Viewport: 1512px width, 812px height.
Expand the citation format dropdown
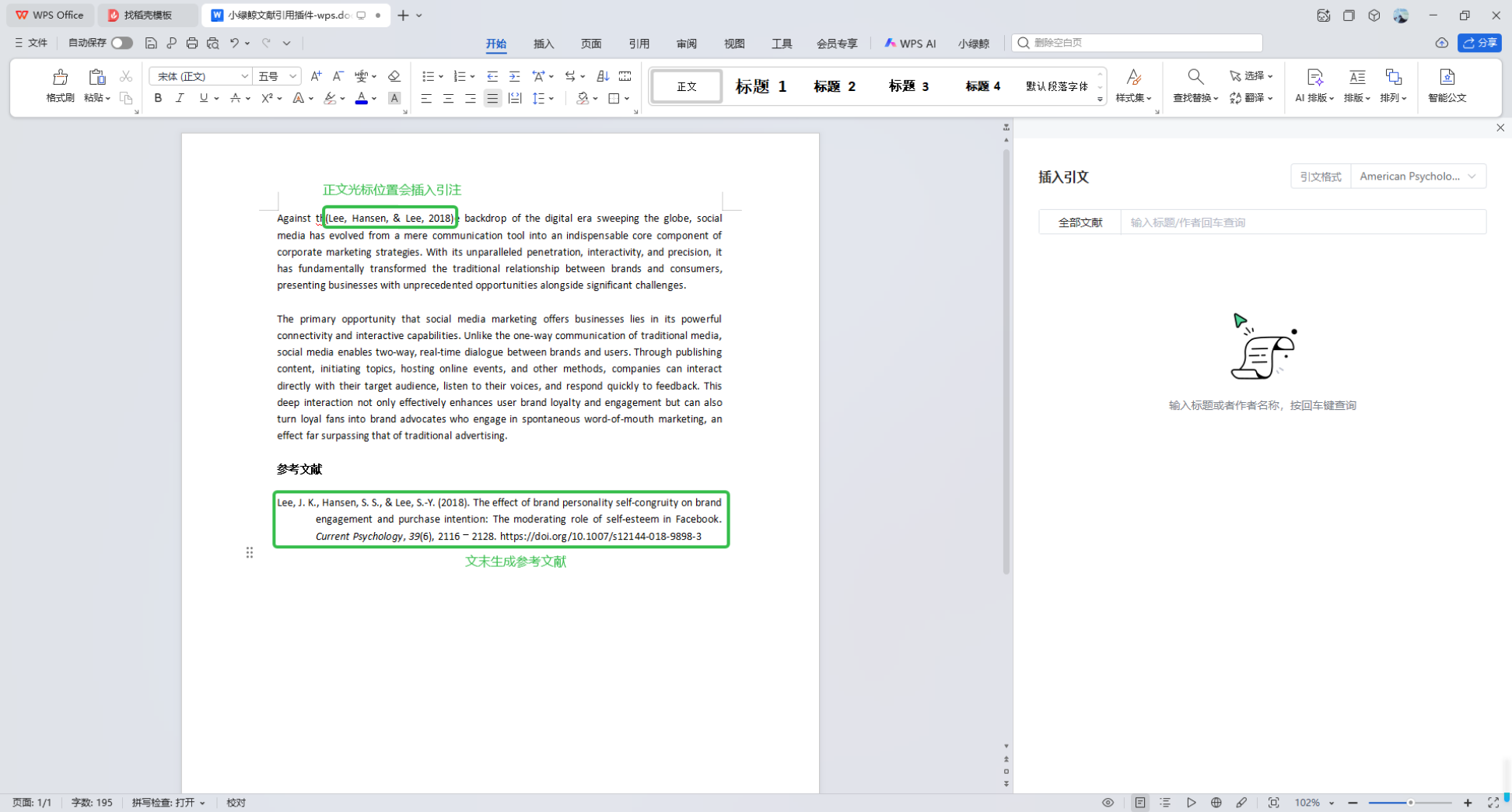pyautogui.click(x=1418, y=177)
